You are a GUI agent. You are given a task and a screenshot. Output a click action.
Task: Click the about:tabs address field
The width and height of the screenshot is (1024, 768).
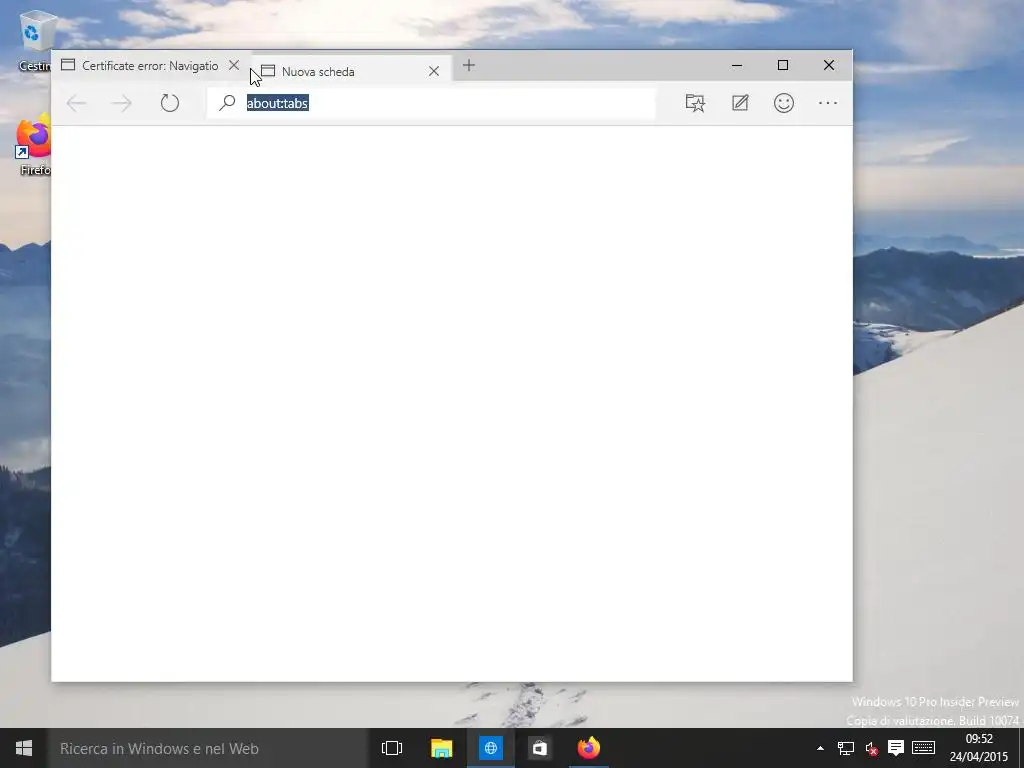pos(431,103)
